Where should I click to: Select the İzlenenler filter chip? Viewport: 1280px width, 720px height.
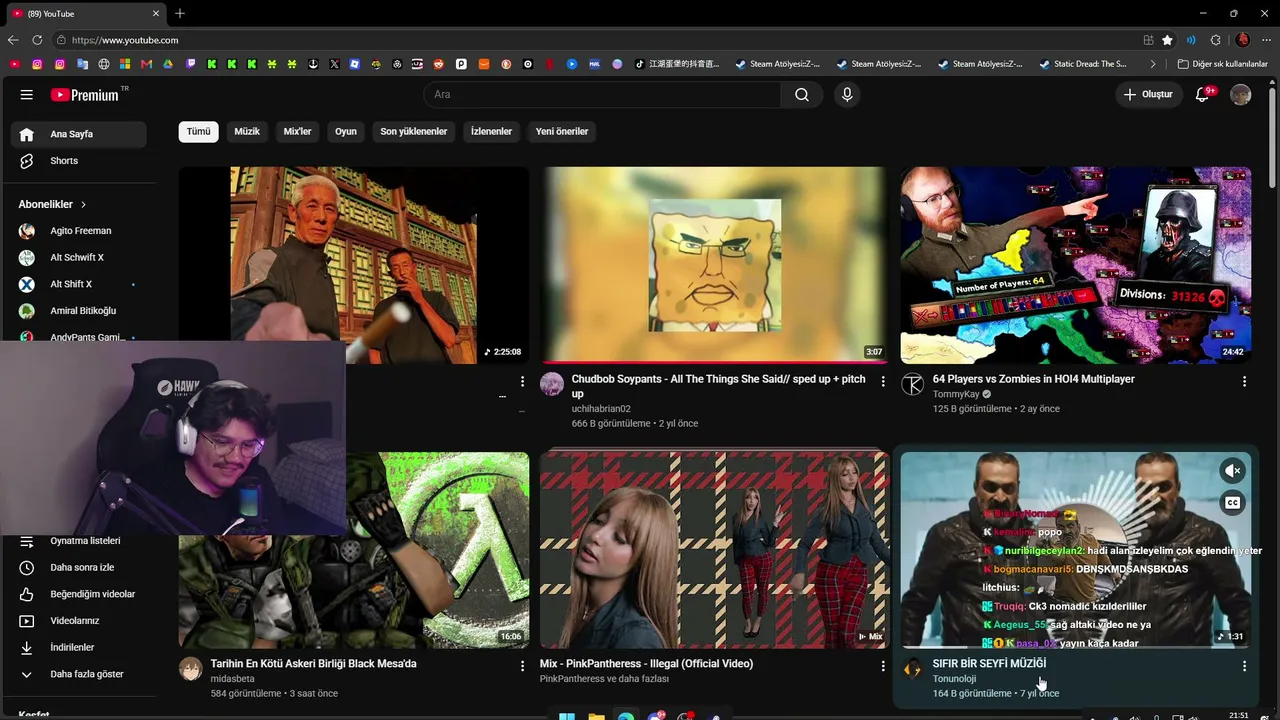coord(491,131)
